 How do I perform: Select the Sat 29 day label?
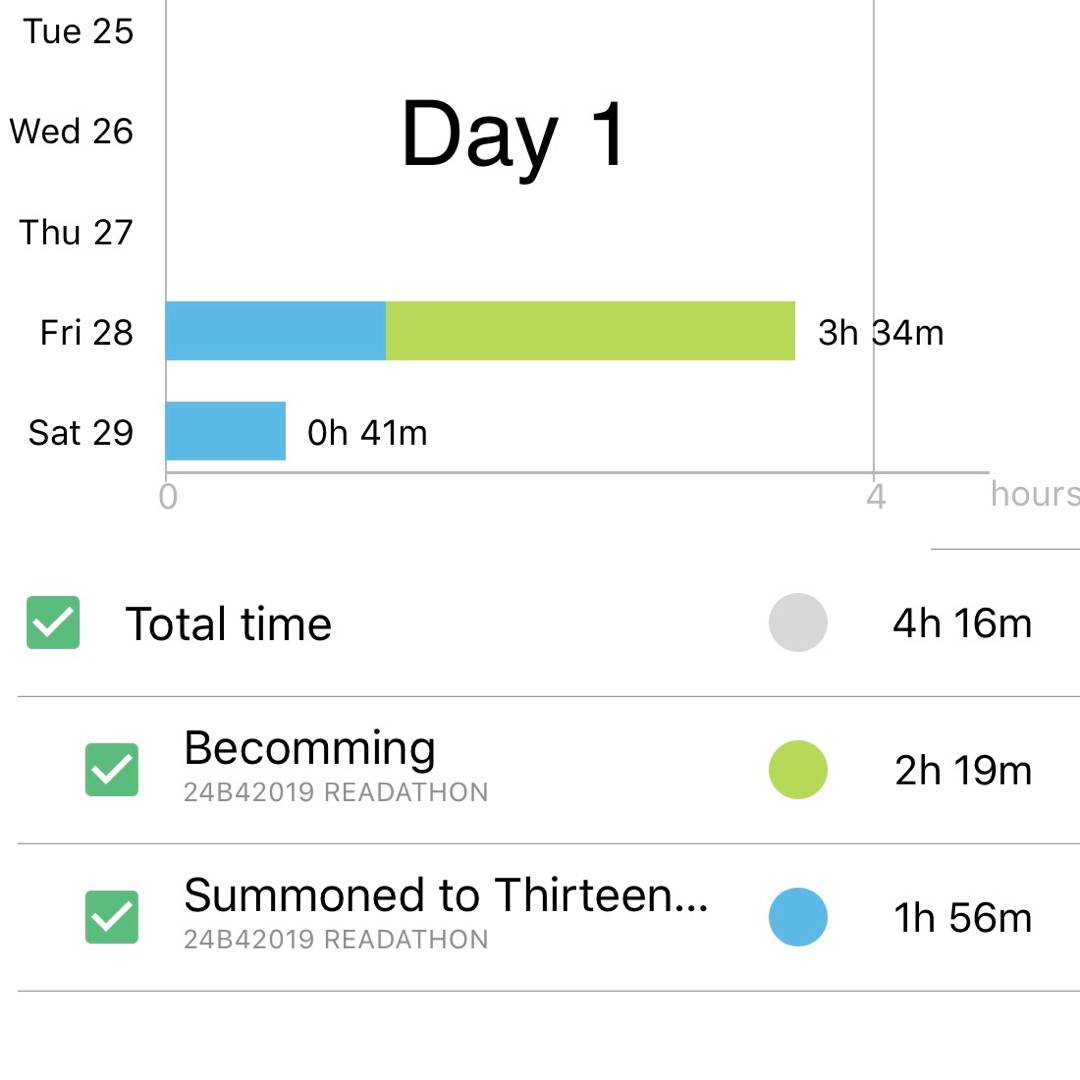point(80,432)
